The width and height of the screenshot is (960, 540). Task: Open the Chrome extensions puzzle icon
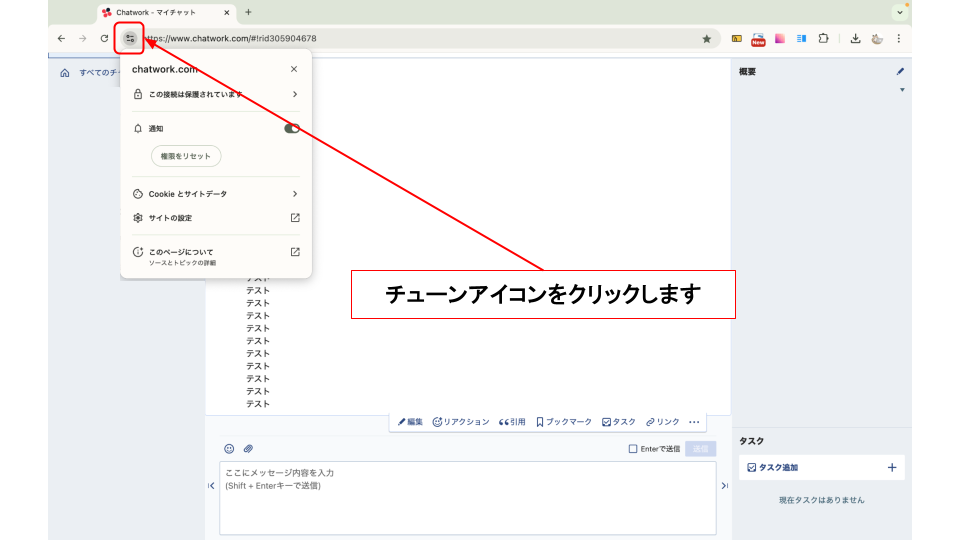pyautogui.click(x=823, y=39)
